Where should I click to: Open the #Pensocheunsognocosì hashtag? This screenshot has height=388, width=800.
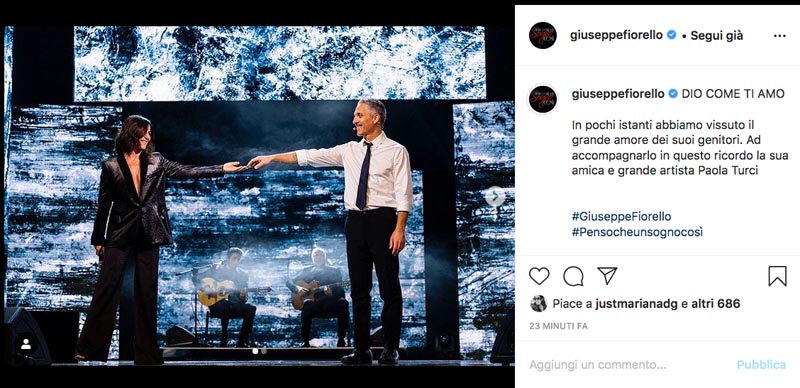tap(637, 232)
